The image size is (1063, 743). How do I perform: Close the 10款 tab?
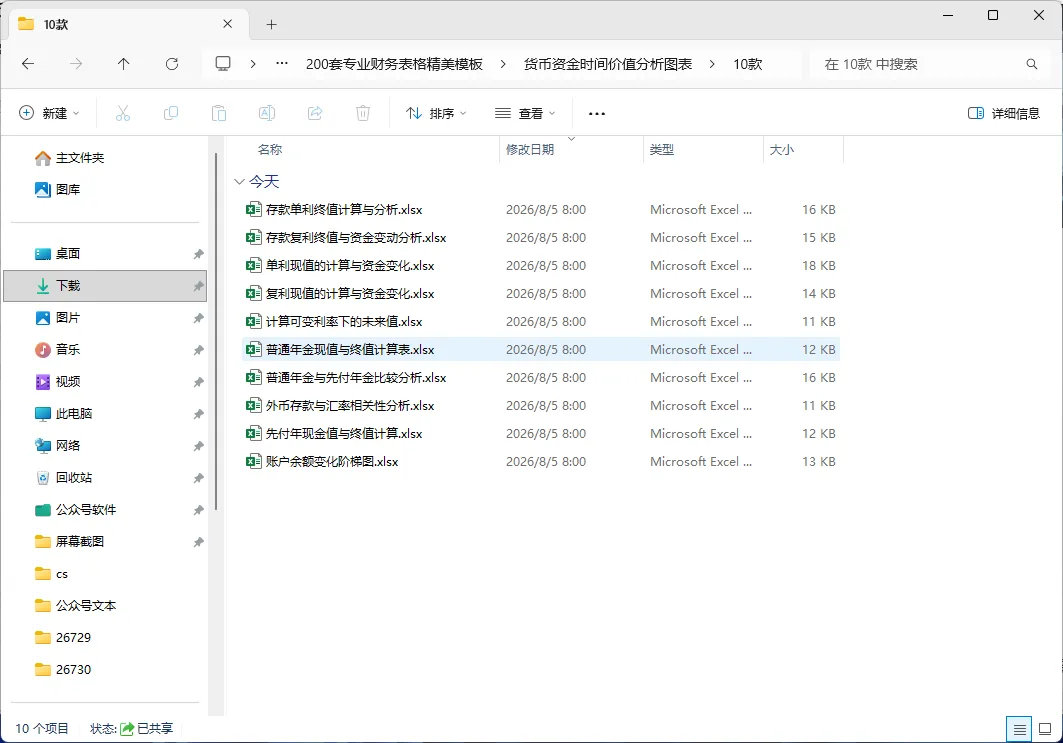point(228,24)
